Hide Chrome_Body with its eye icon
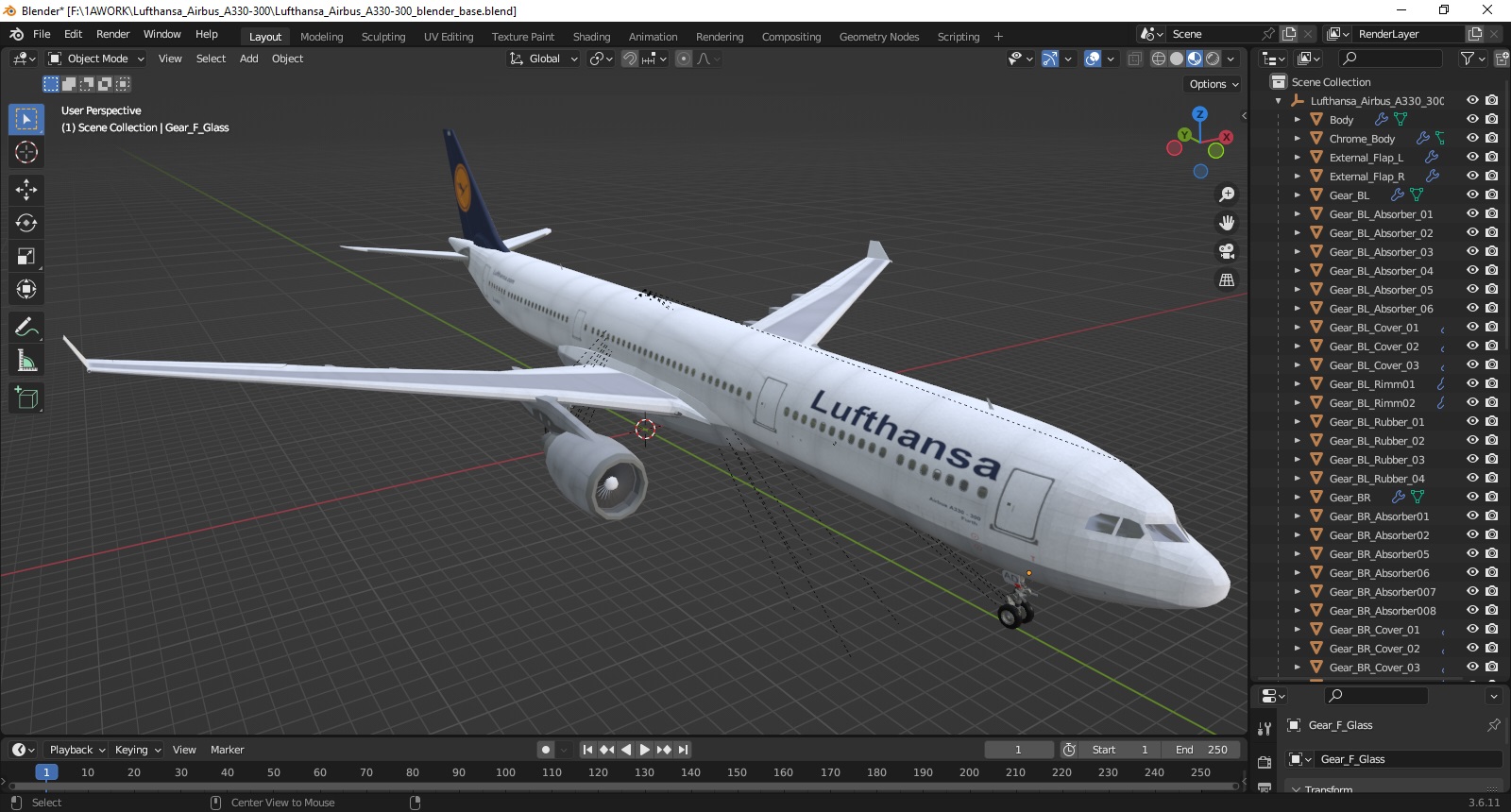The height and width of the screenshot is (812, 1511). coord(1472,138)
